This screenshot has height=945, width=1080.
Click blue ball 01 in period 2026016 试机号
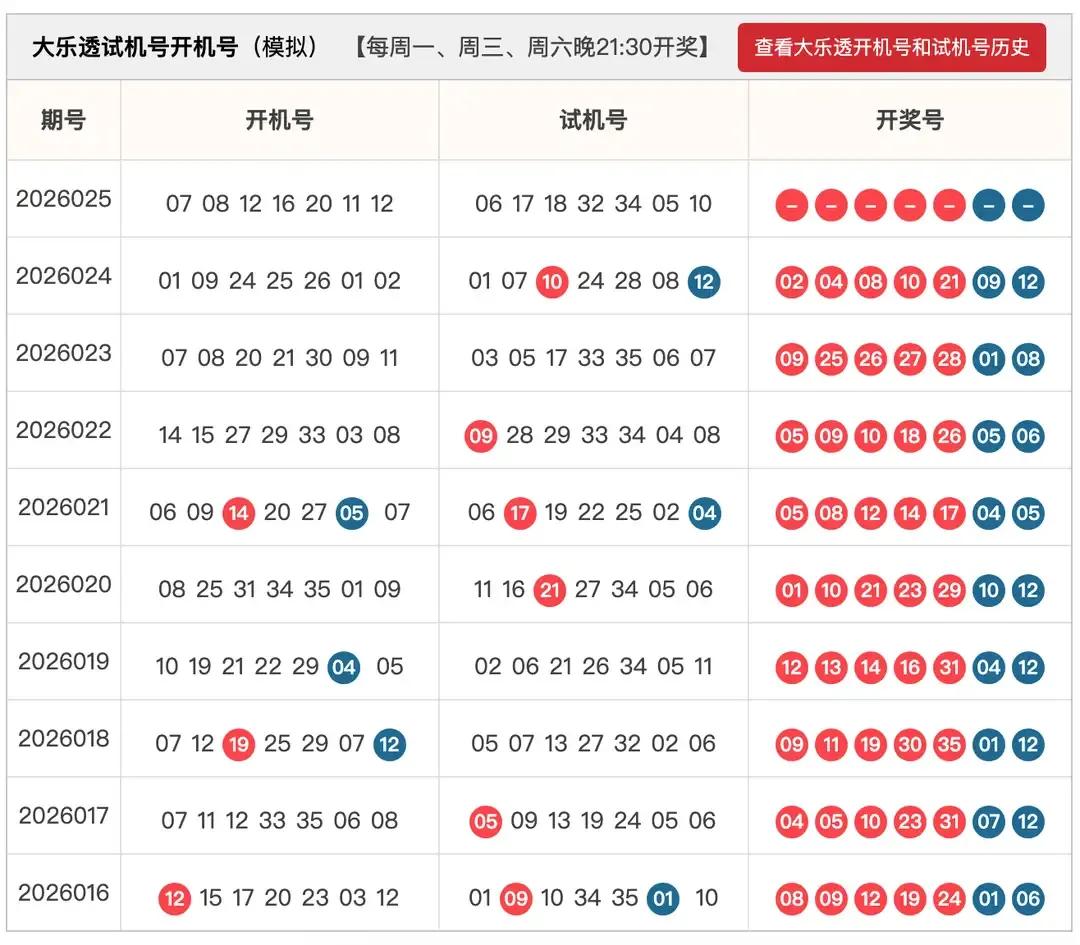tap(662, 898)
